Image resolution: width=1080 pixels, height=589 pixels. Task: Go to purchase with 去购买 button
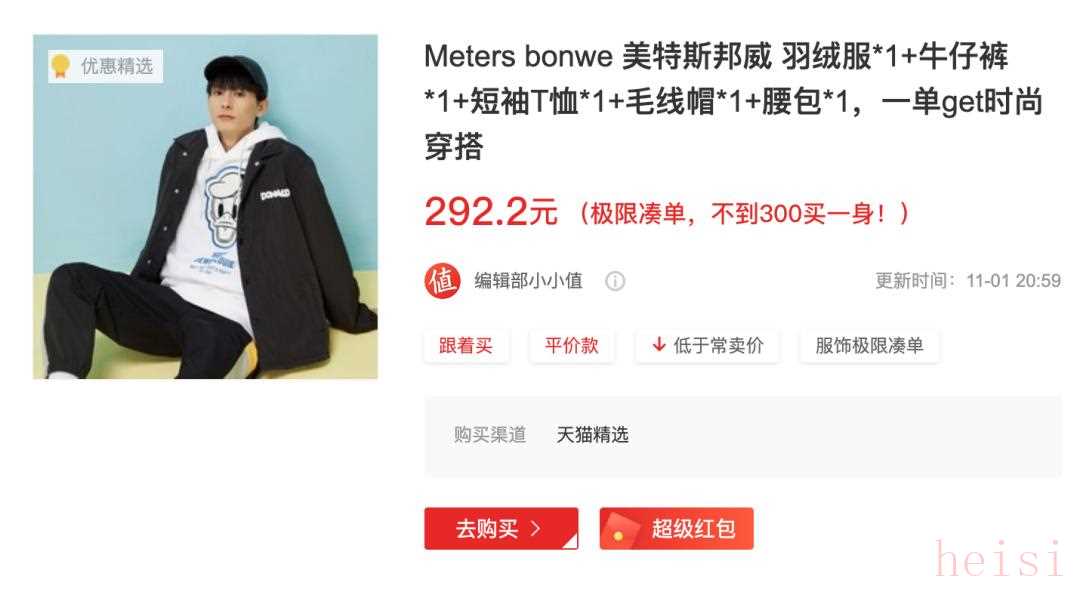pyautogui.click(x=501, y=528)
